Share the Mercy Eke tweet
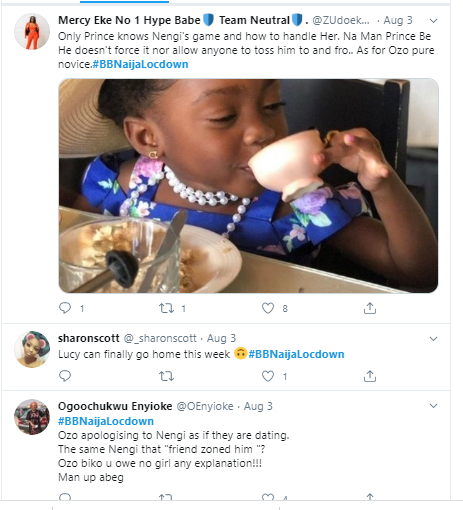This screenshot has width=463, height=510. pos(370,308)
